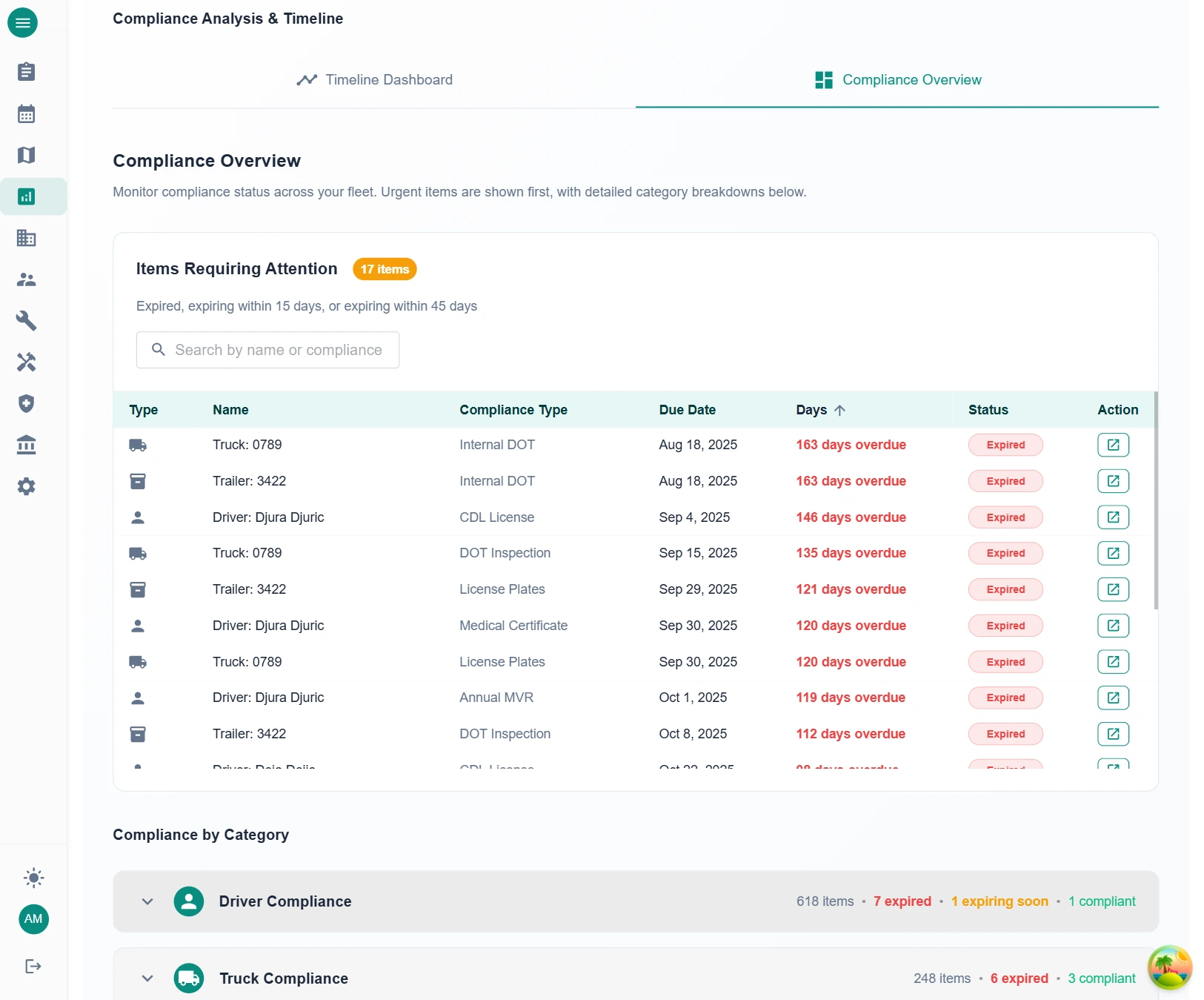Open the settings gear sidebar icon
This screenshot has width=1204, height=1000.
27,486
